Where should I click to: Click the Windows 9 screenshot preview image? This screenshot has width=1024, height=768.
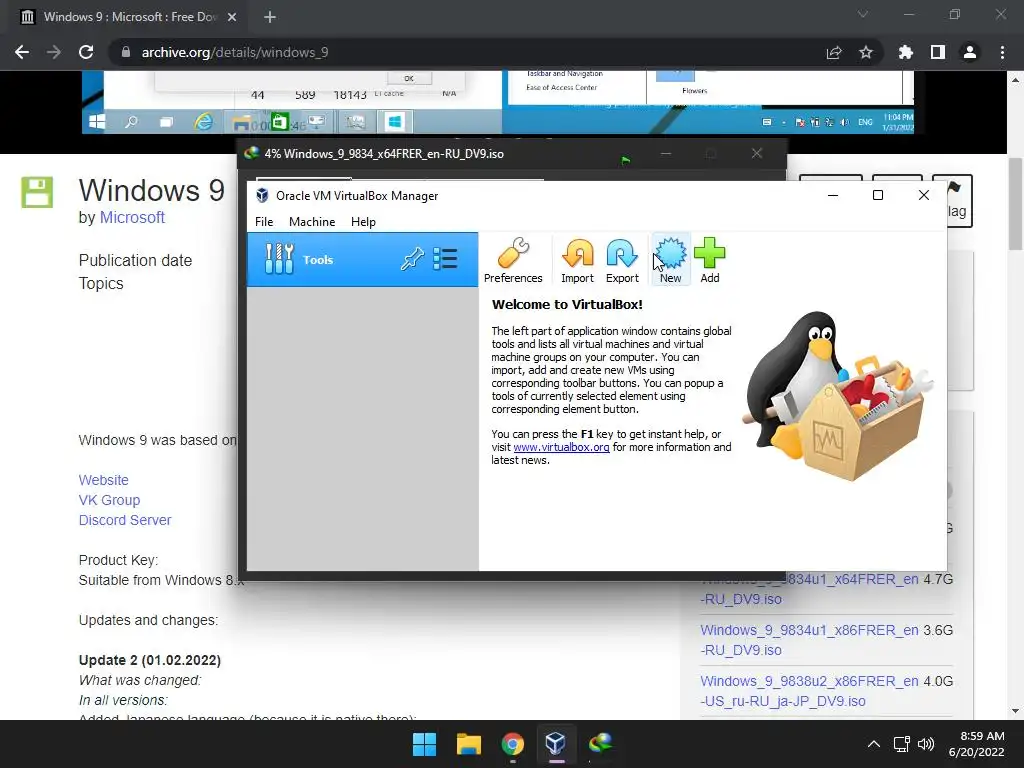click(x=498, y=103)
